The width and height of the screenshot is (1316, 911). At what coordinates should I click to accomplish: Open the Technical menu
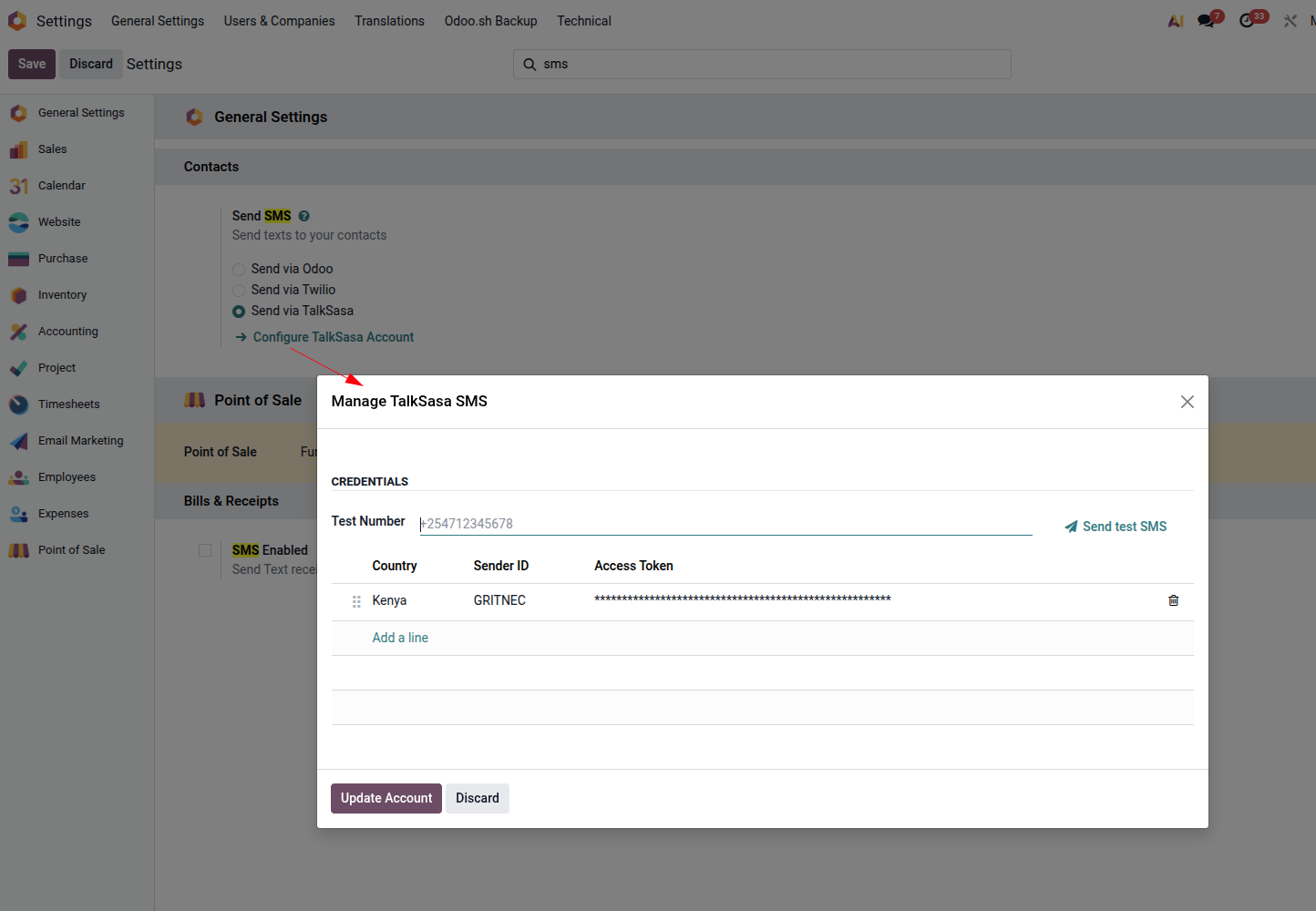point(584,20)
